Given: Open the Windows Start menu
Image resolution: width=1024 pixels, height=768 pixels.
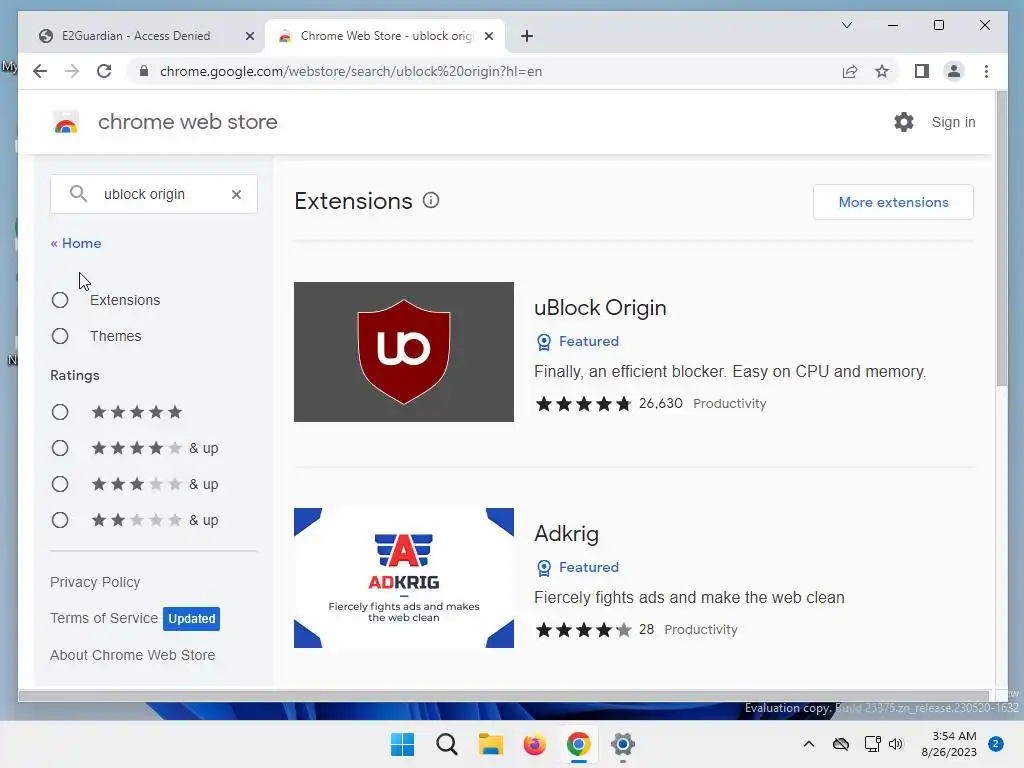Looking at the screenshot, I should (x=402, y=744).
